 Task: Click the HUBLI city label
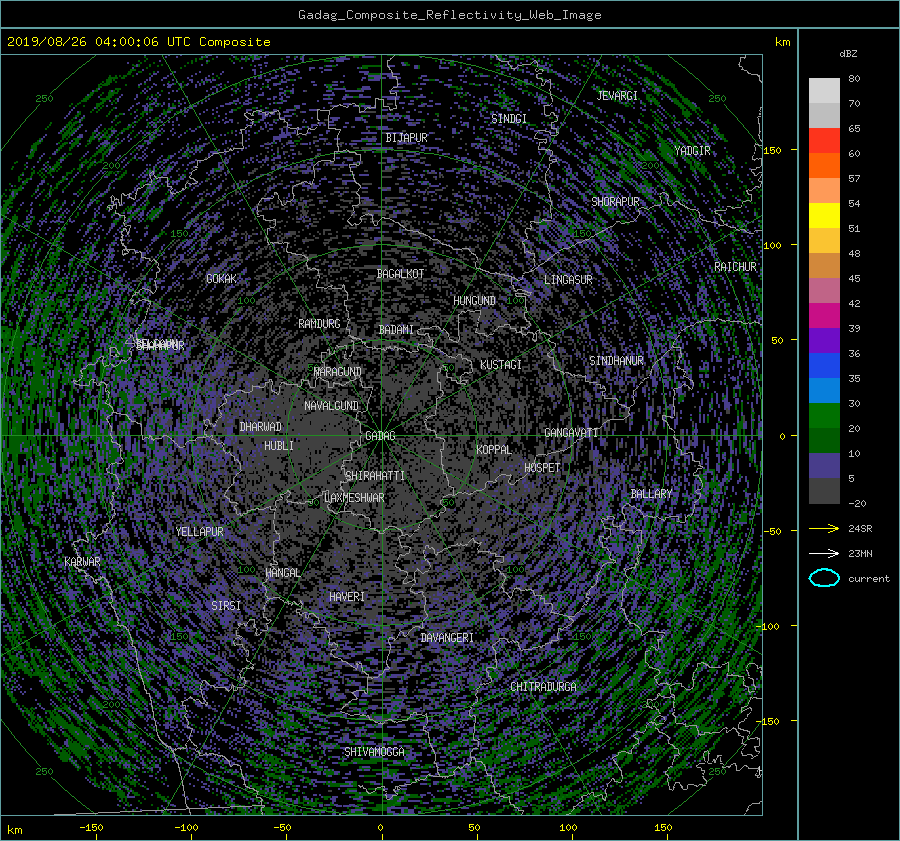(x=279, y=446)
